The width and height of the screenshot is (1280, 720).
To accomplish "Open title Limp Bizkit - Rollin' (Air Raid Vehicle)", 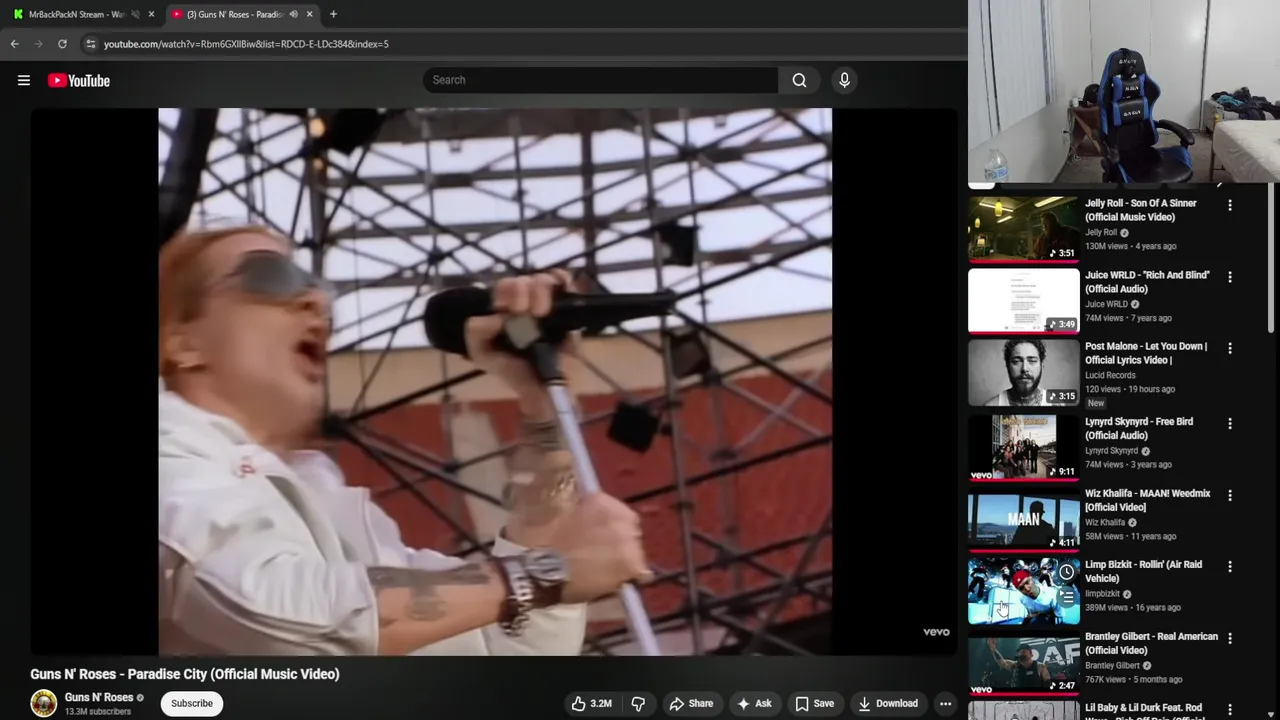I will tap(1144, 571).
